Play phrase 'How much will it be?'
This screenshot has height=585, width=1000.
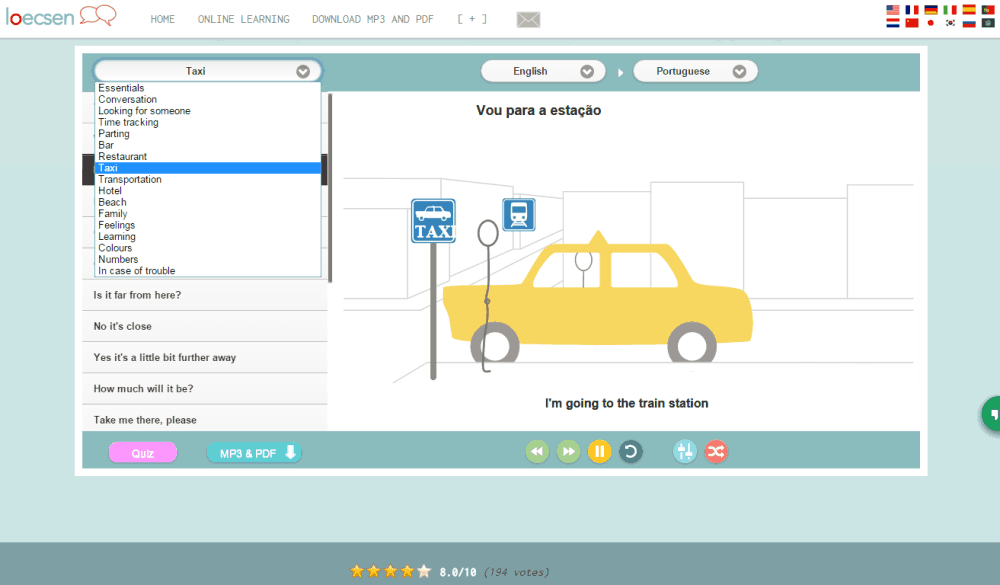coord(205,389)
